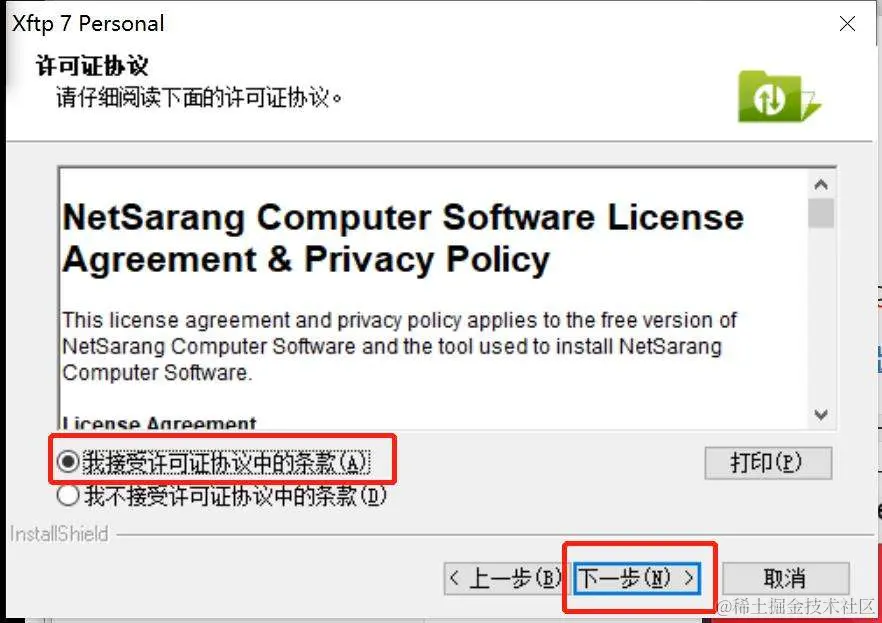Viewport: 882px width, 623px height.
Task: Click the Xftp 7 Personal window title
Action: [88, 24]
